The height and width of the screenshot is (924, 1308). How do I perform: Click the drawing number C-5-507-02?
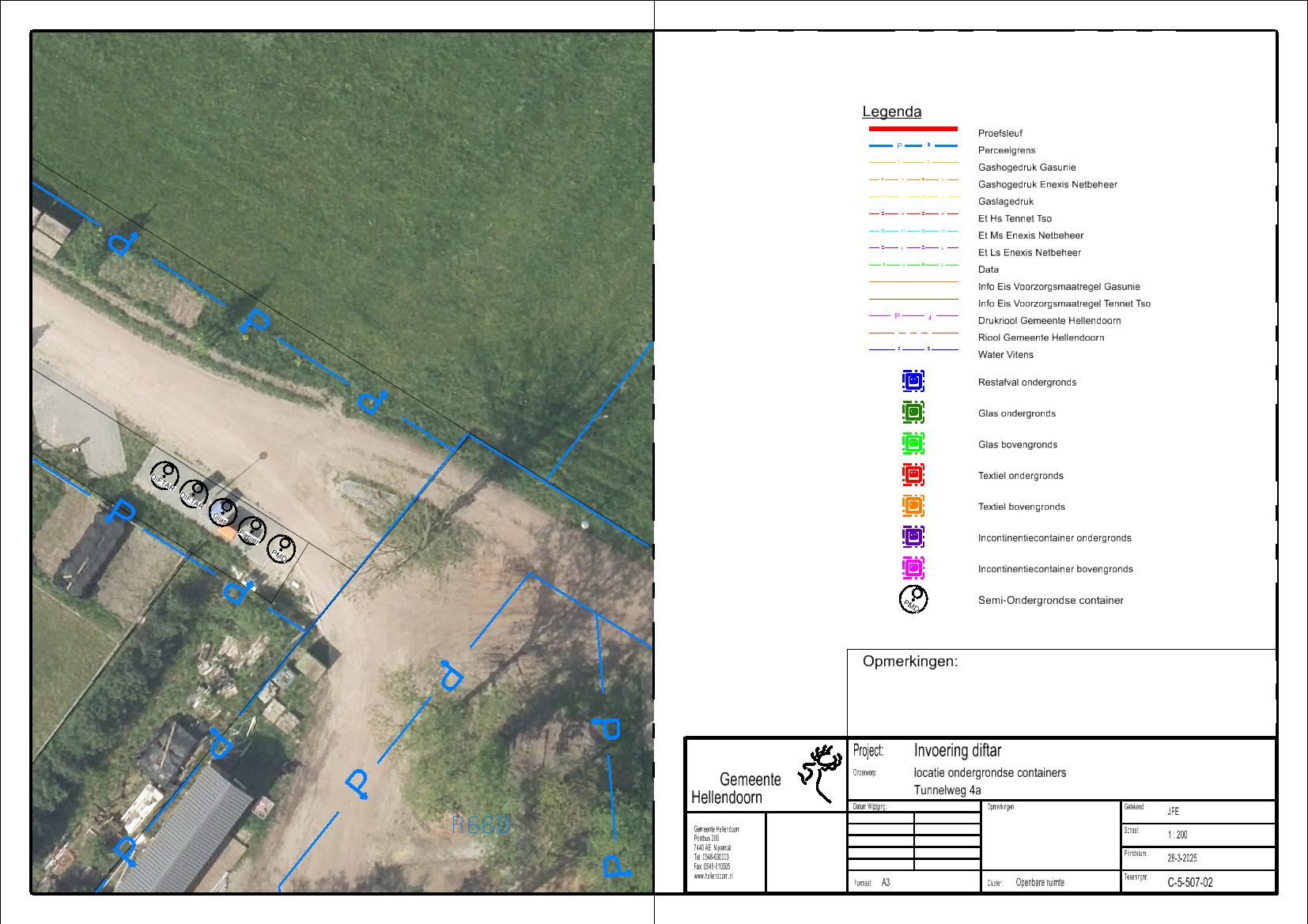point(1189,883)
